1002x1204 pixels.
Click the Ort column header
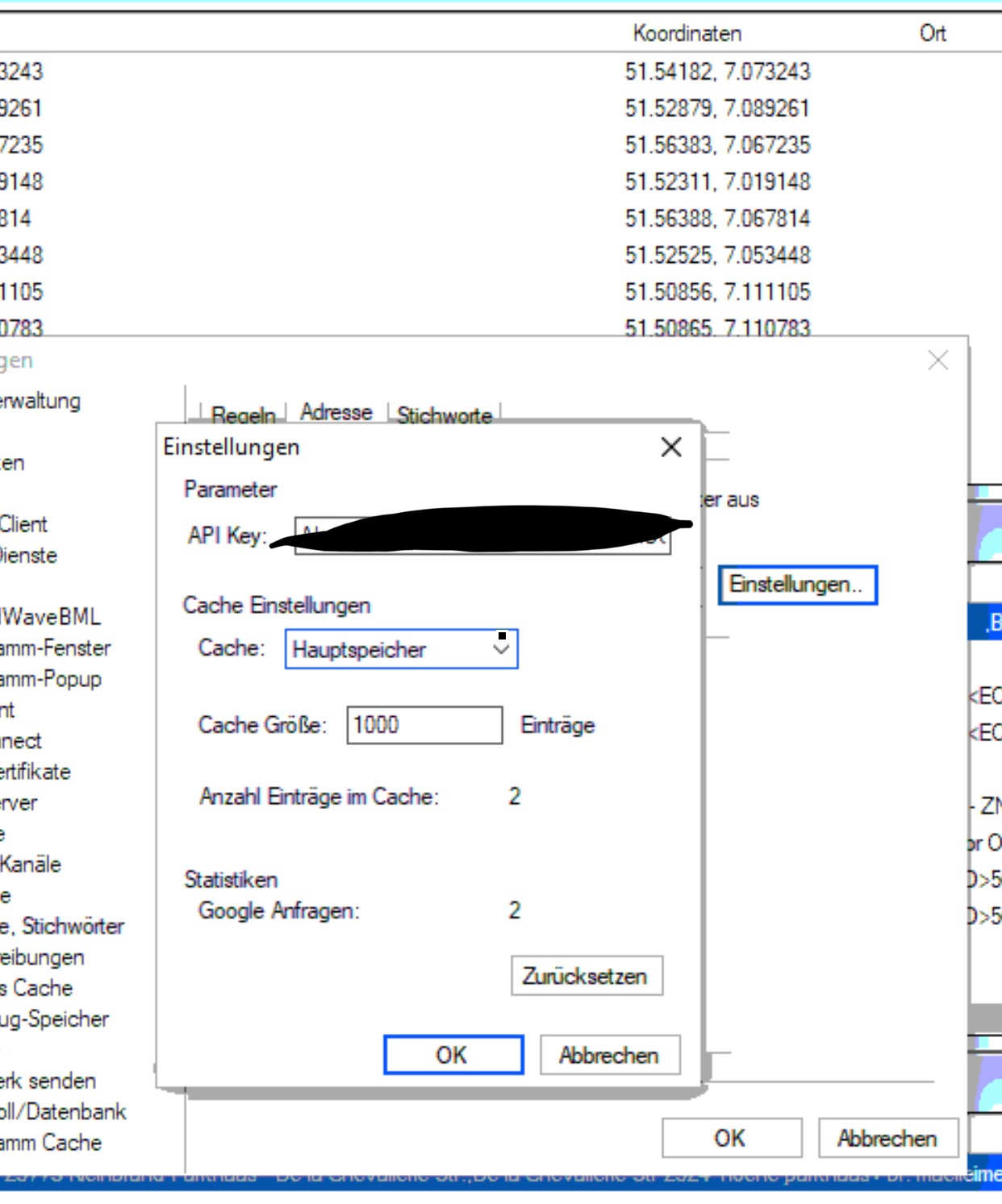[x=932, y=33]
